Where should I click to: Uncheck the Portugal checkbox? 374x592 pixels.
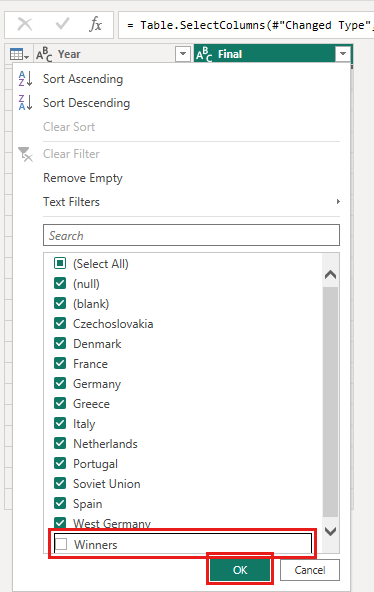60,463
